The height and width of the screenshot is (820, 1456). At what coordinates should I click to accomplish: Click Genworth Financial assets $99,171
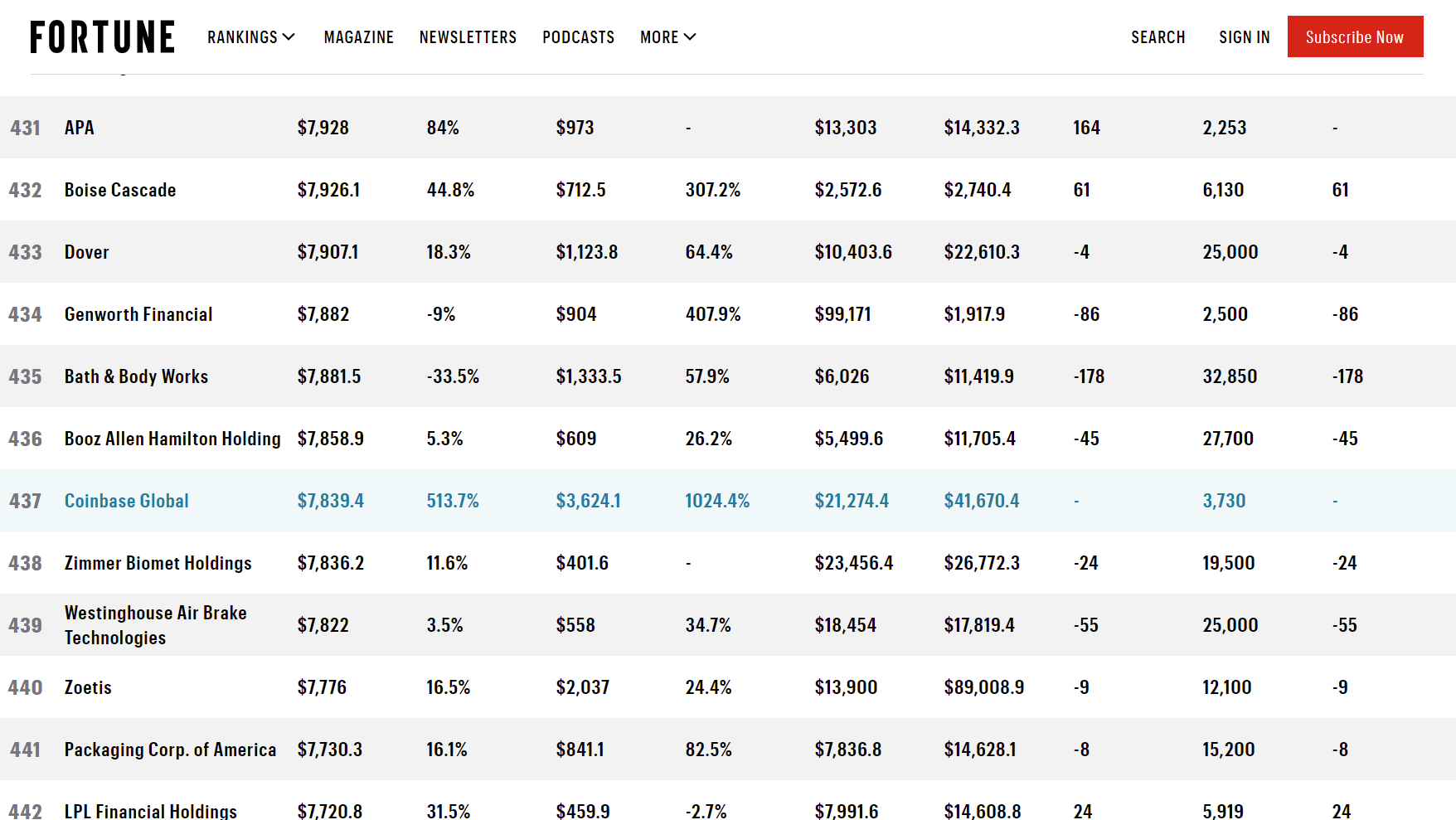pos(843,314)
